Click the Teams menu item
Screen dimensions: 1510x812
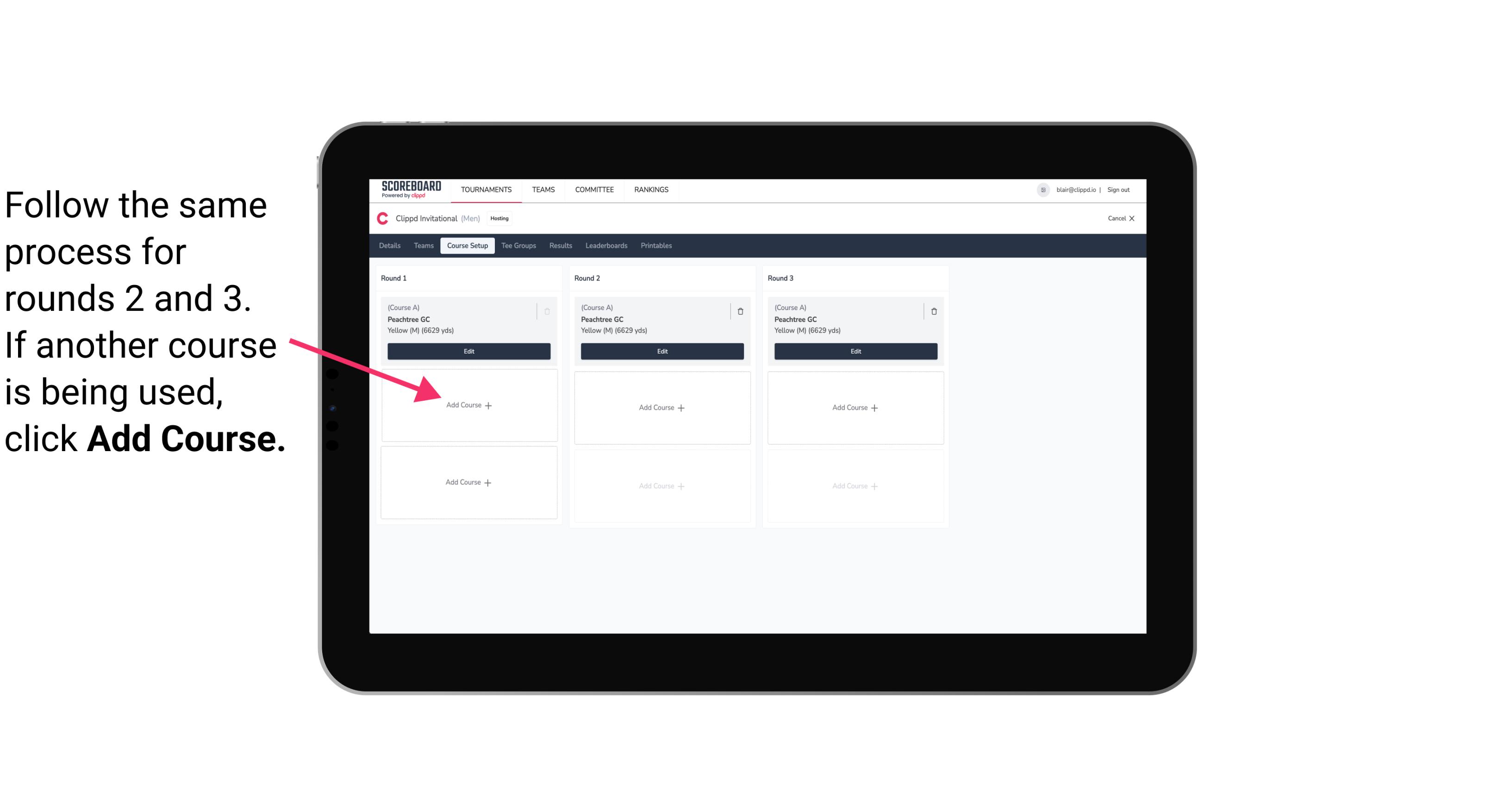coord(543,189)
